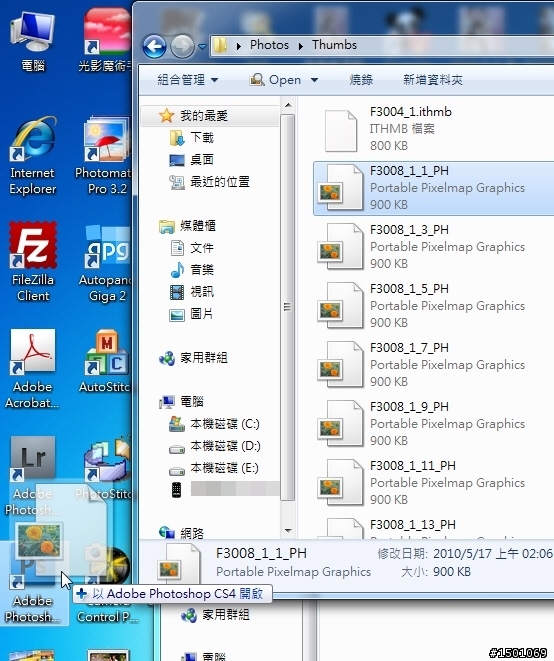Select file F3008_1_3_PH
This screenshot has width=554, height=661.
[x=433, y=247]
